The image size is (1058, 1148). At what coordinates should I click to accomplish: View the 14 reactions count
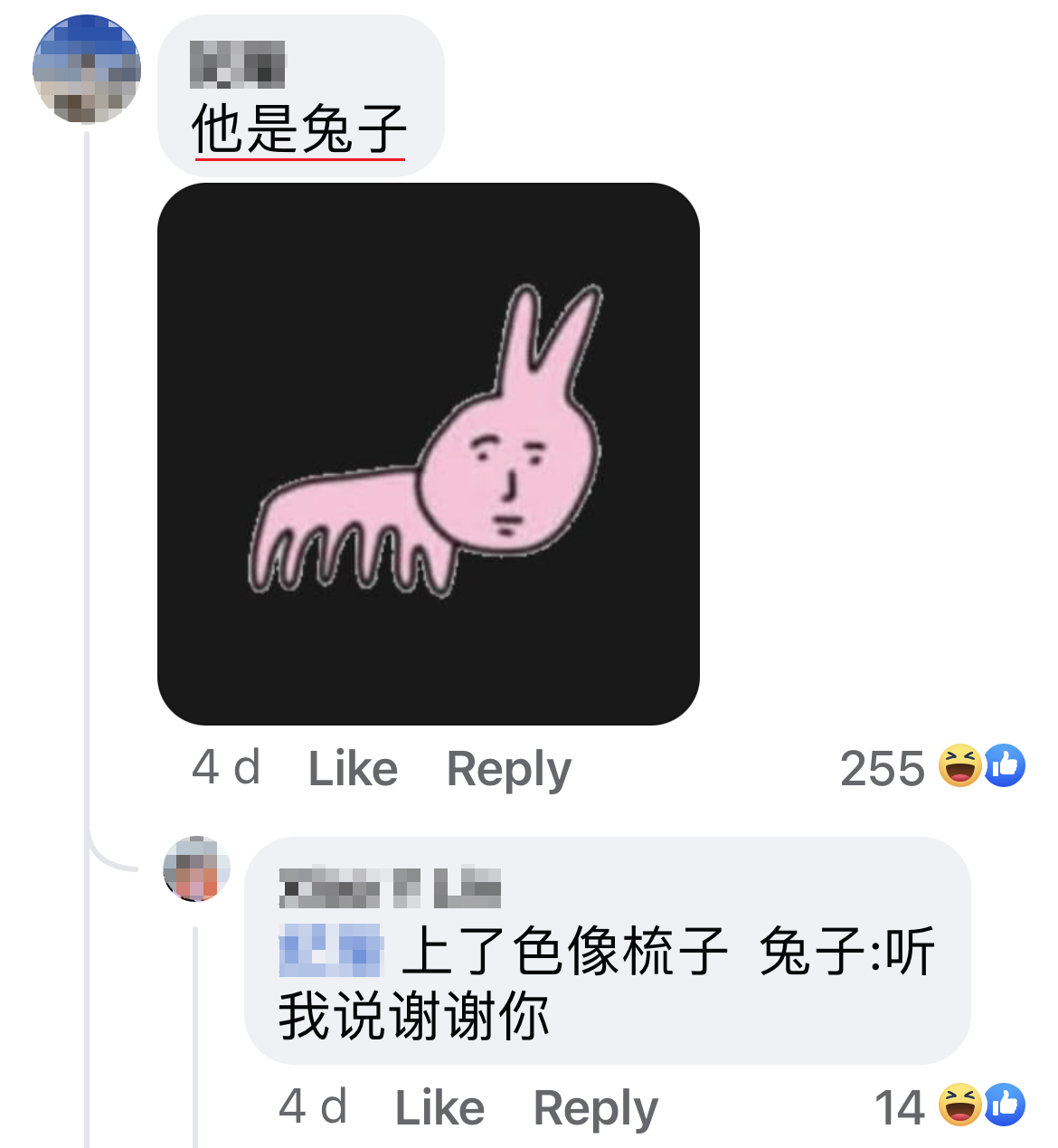click(900, 1107)
